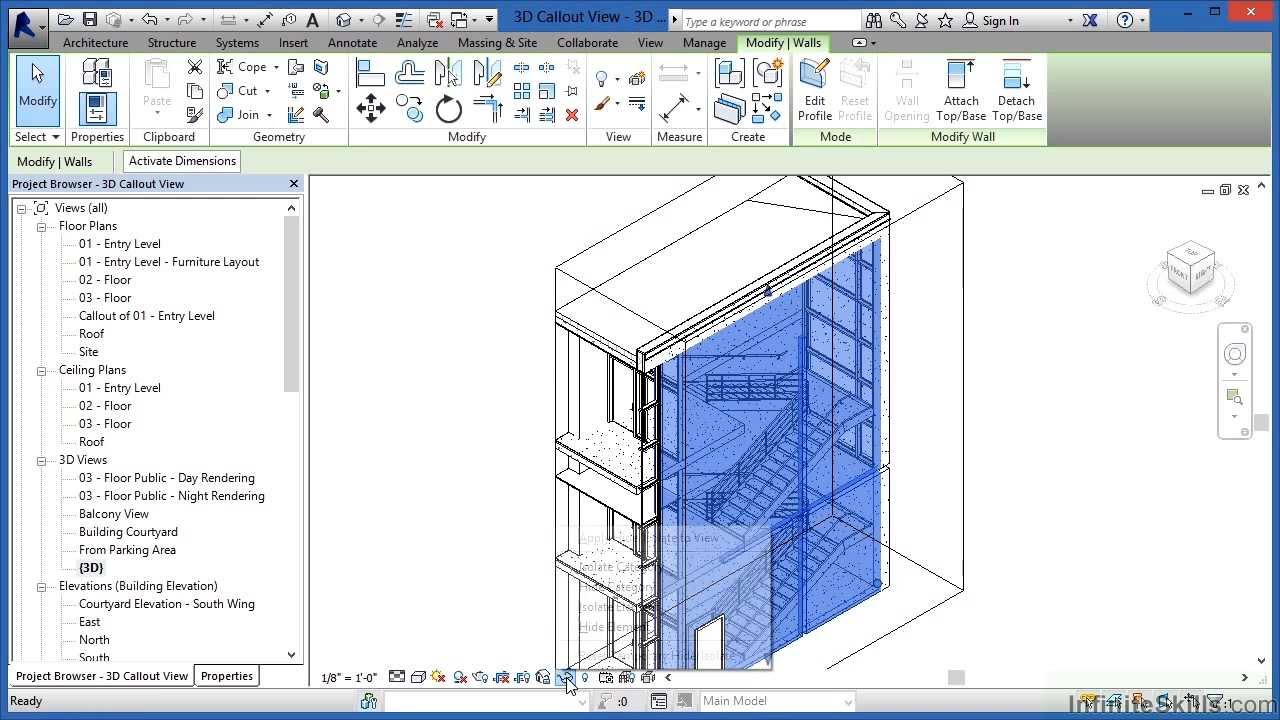Viewport: 1280px width, 720px height.
Task: Click the Edit Profile tool
Action: coord(814,90)
